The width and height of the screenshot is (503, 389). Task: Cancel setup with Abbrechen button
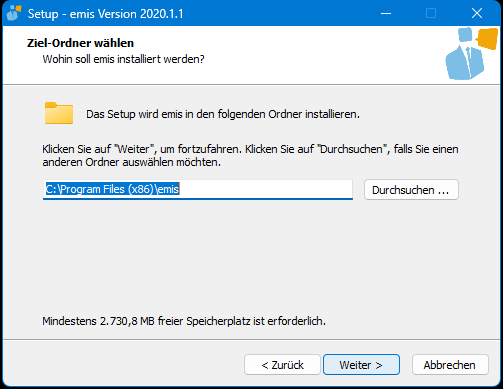tap(450, 365)
